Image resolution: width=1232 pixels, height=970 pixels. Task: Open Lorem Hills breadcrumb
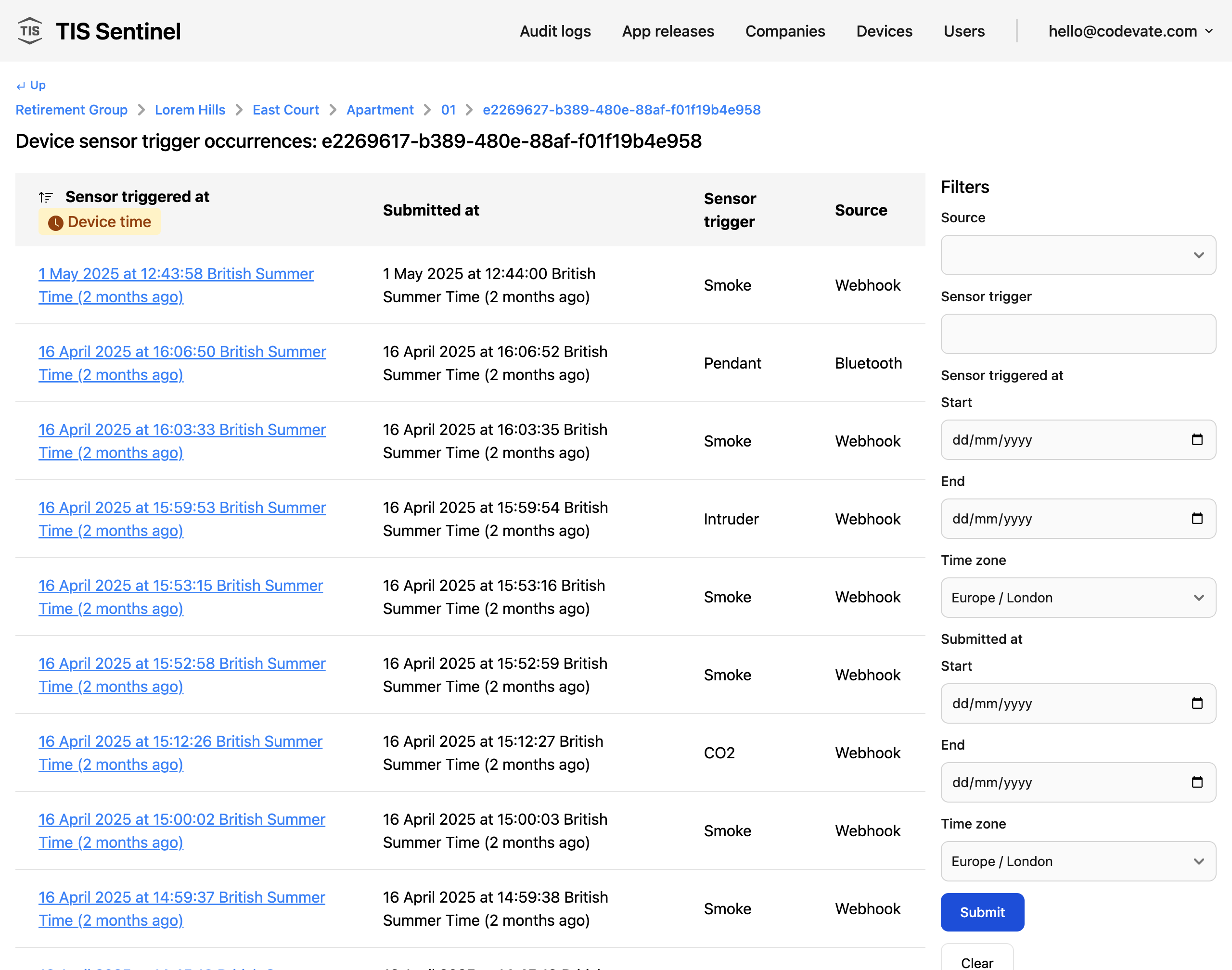point(190,110)
